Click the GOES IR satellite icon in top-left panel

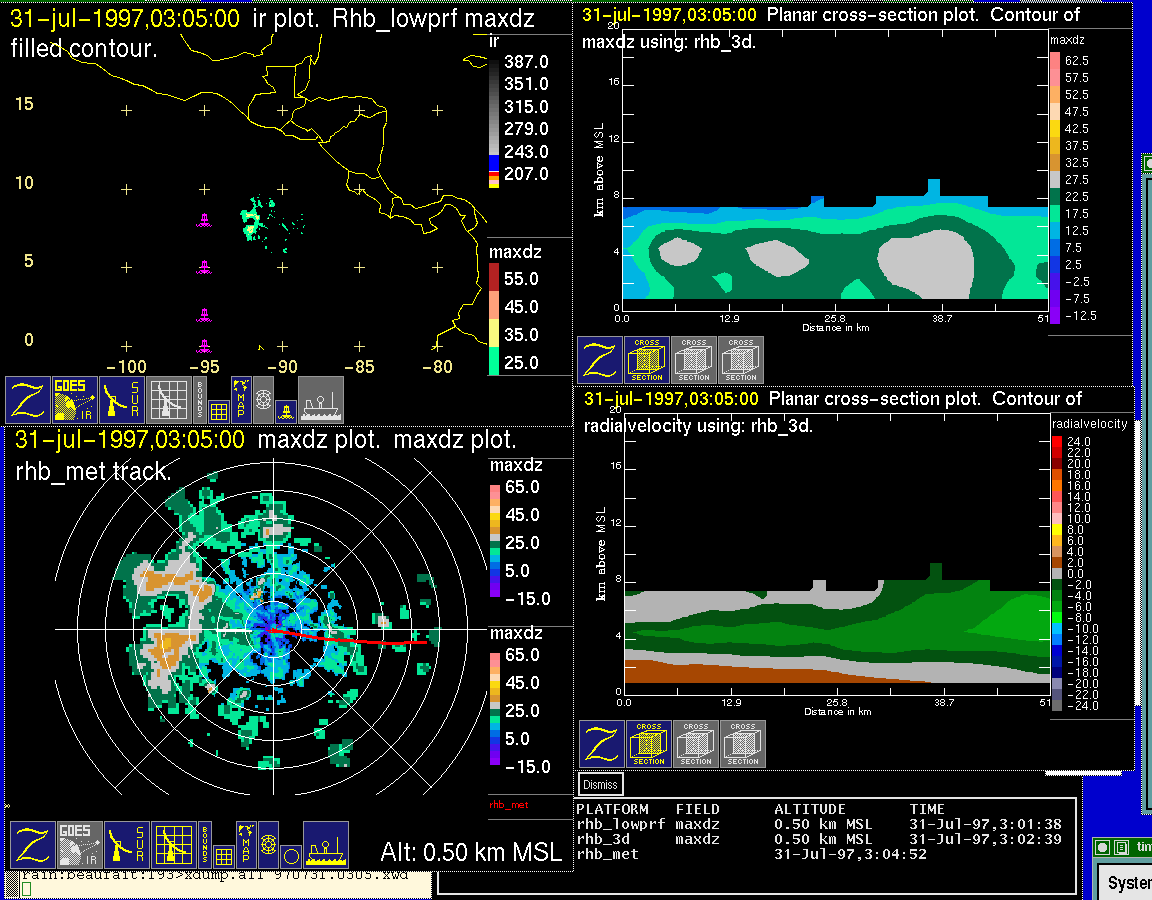[x=74, y=400]
